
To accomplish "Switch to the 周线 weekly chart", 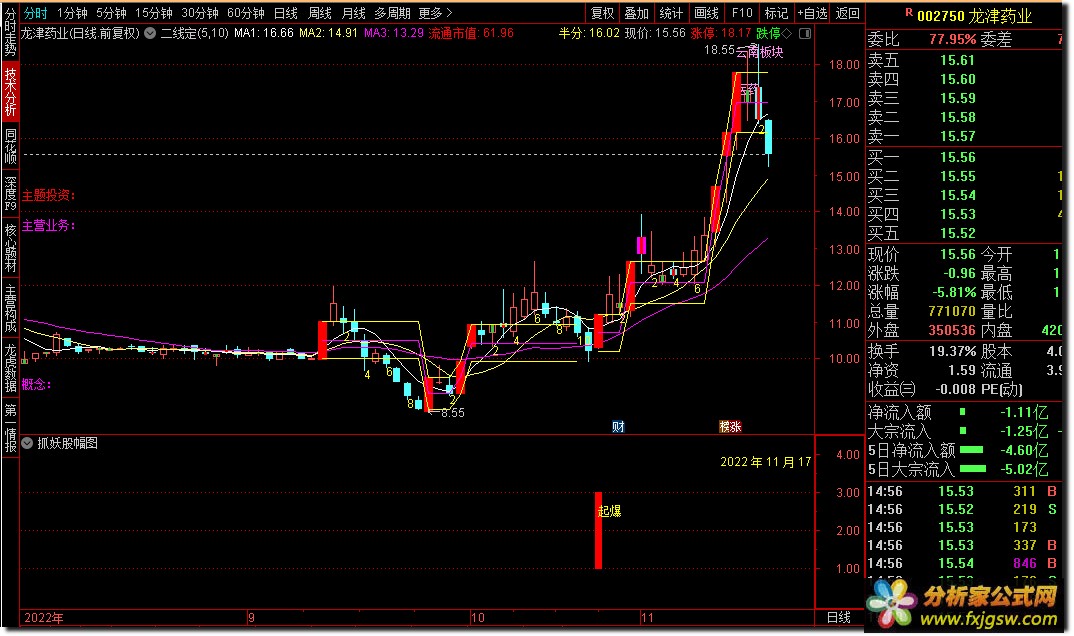I will click(x=320, y=13).
